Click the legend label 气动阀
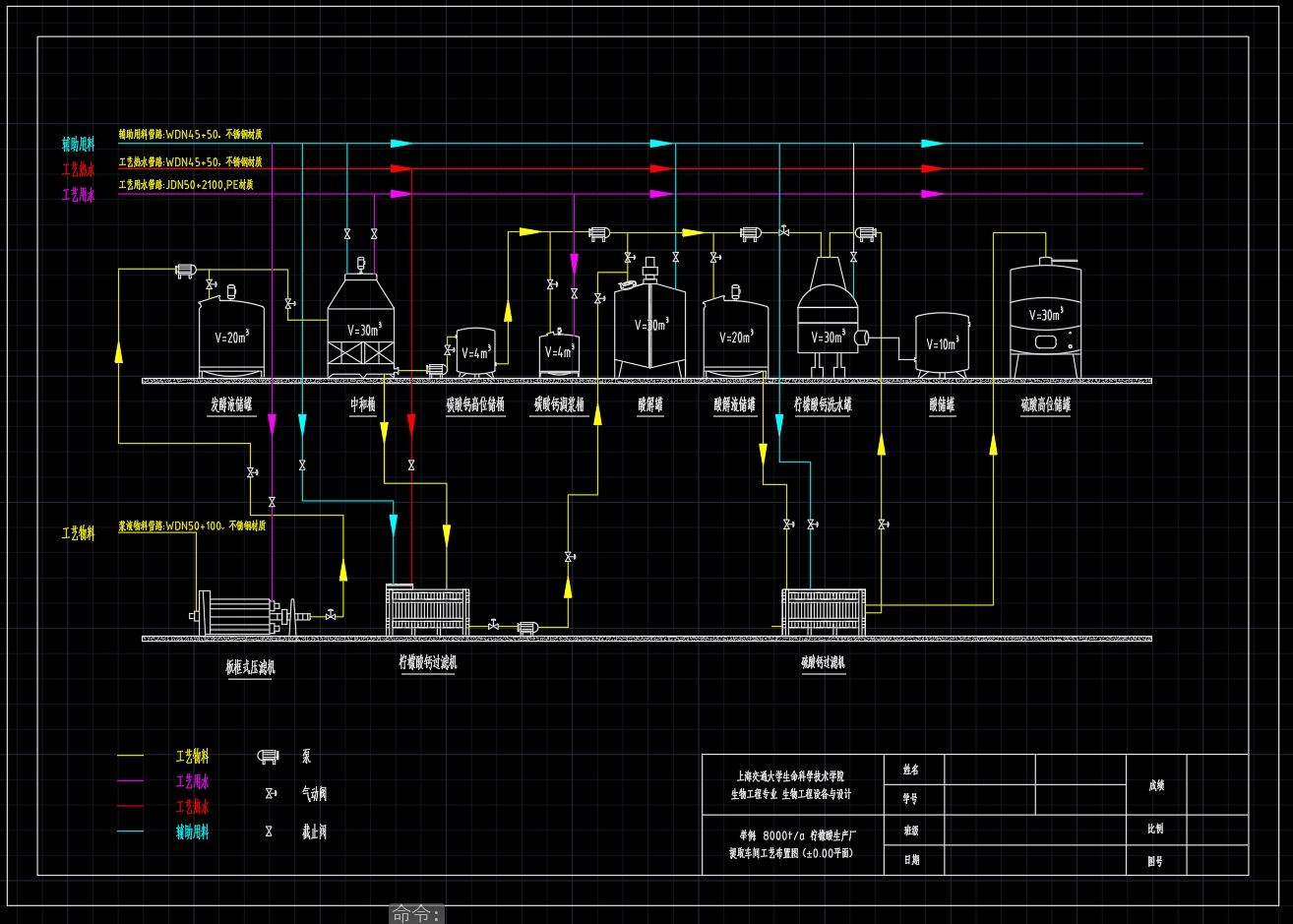This screenshot has width=1293, height=924. [x=314, y=794]
